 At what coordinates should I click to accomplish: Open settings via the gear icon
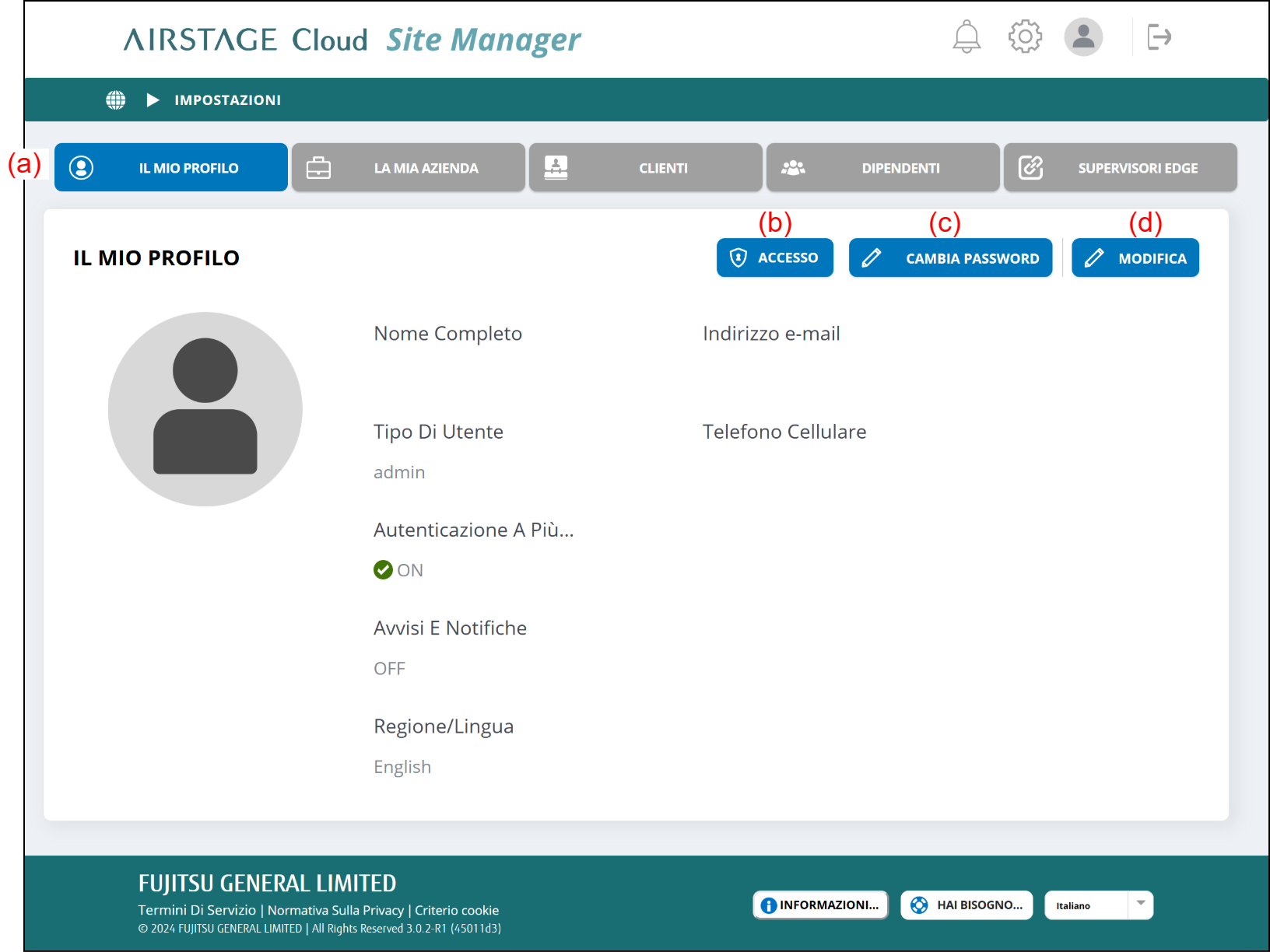(1025, 37)
